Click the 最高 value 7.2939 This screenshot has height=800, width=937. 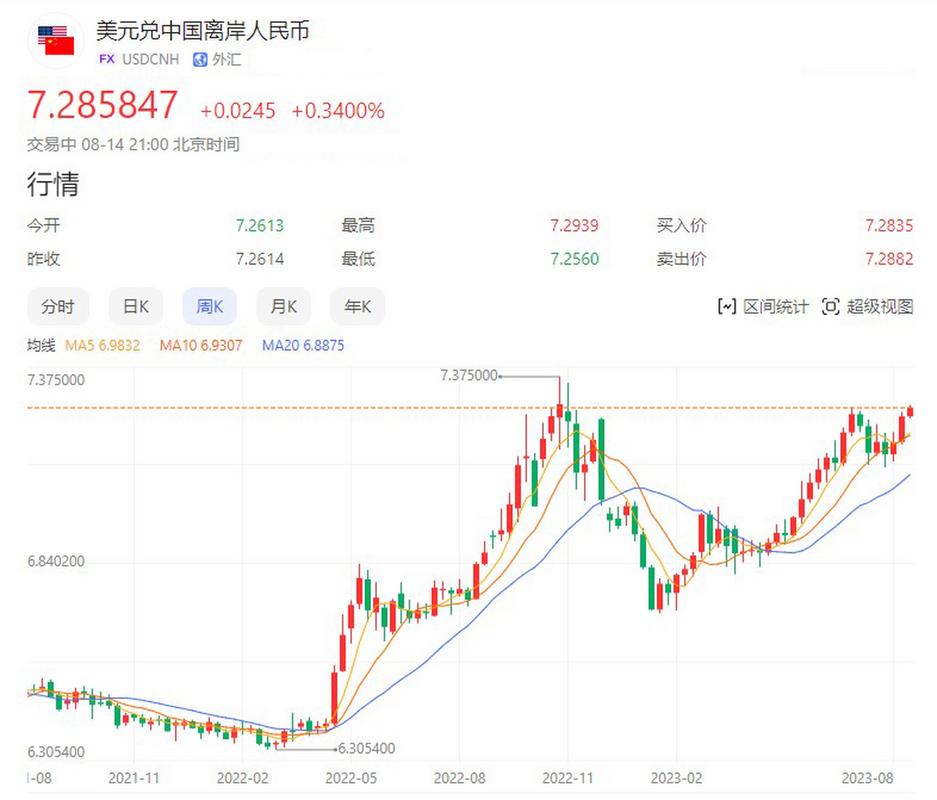[x=574, y=226]
